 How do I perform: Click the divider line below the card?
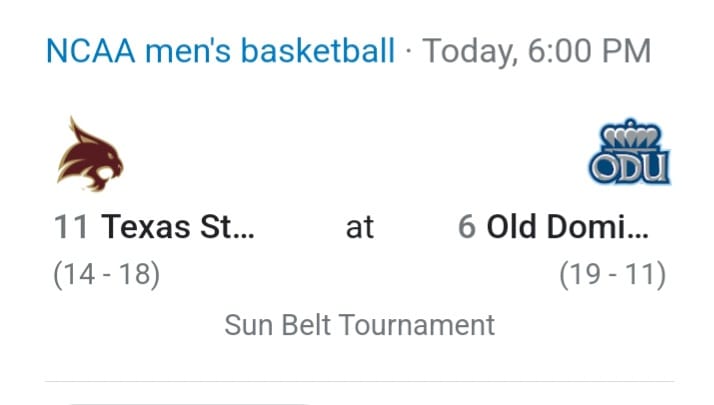pos(359,381)
